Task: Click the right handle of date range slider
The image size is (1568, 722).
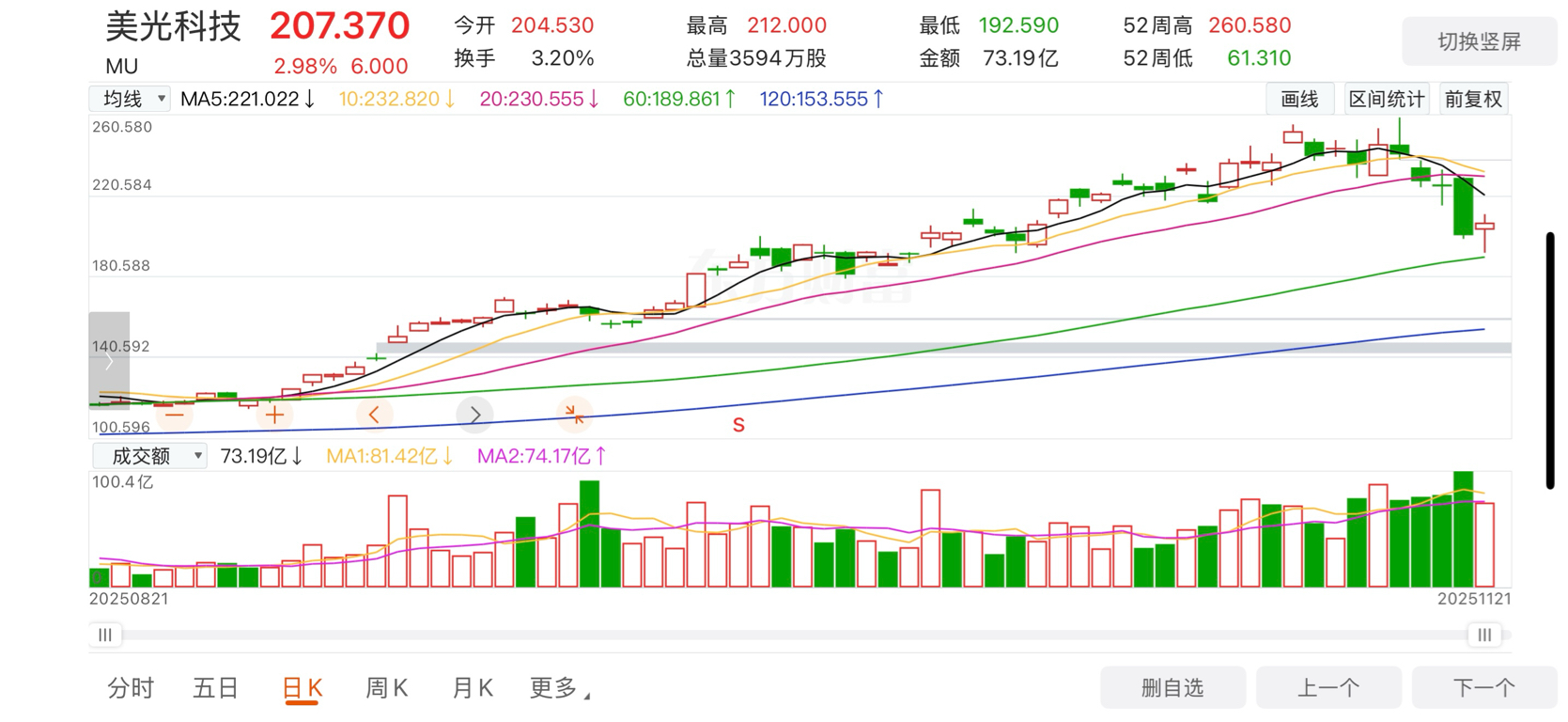Action: [x=1484, y=635]
